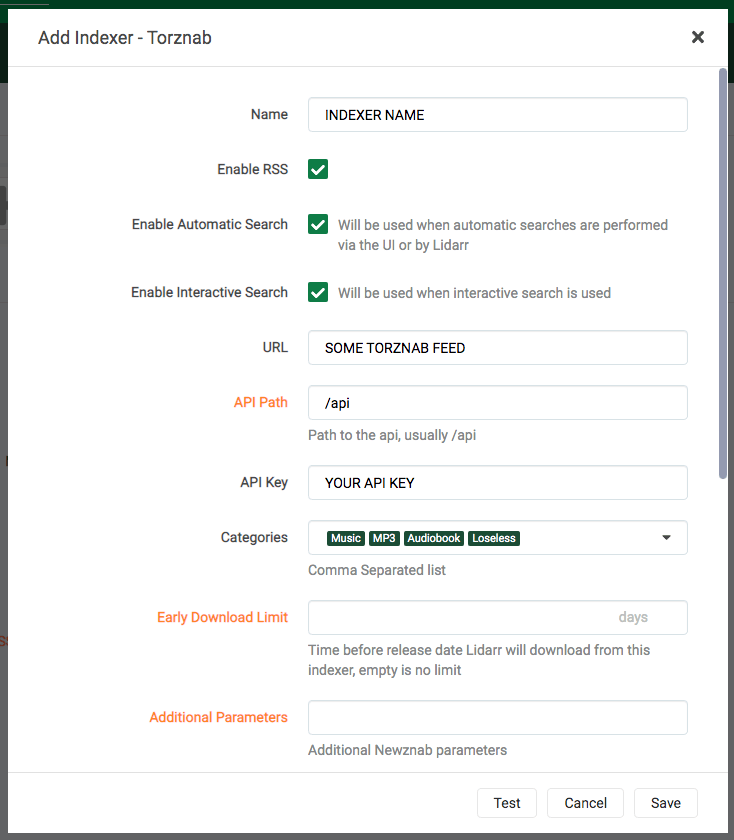Click the MP3 category tag
The image size is (734, 840).
pos(384,538)
